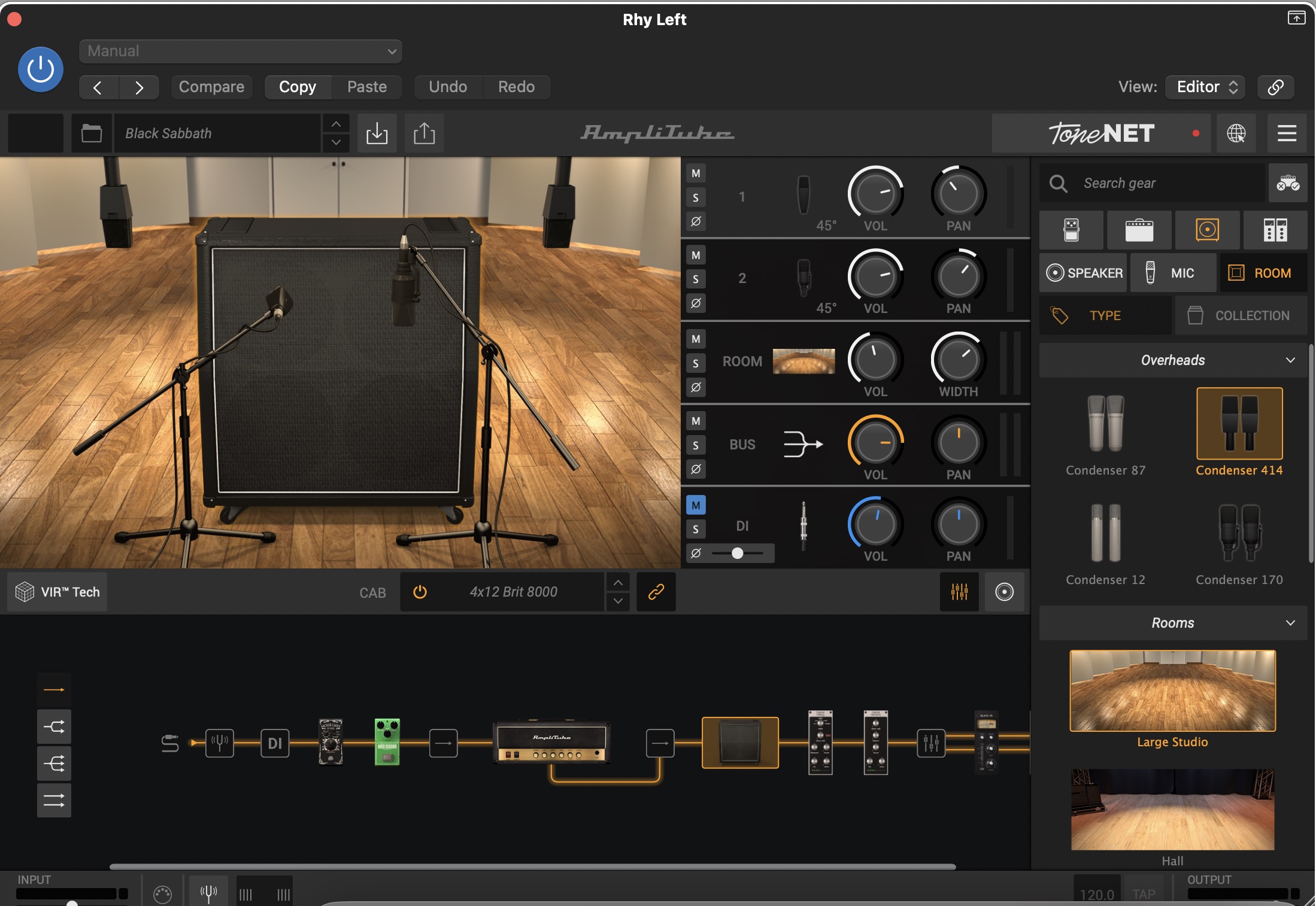Click the channel 1 VOL knob

tap(875, 193)
